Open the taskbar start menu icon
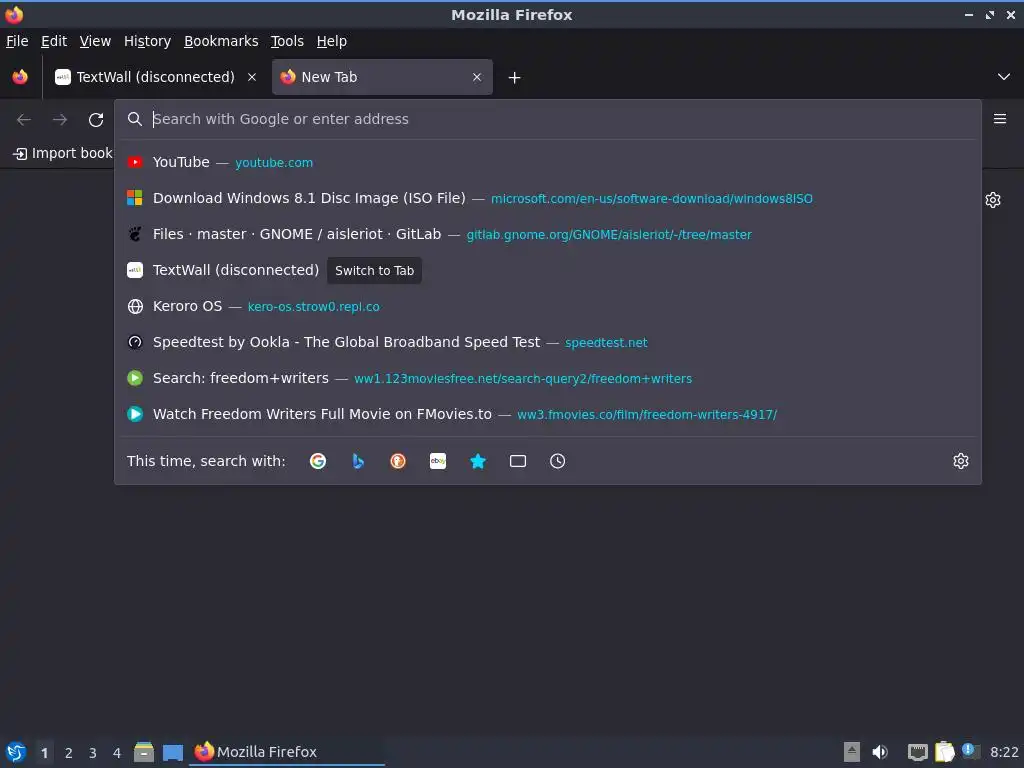This screenshot has height=768, width=1024. 16,752
